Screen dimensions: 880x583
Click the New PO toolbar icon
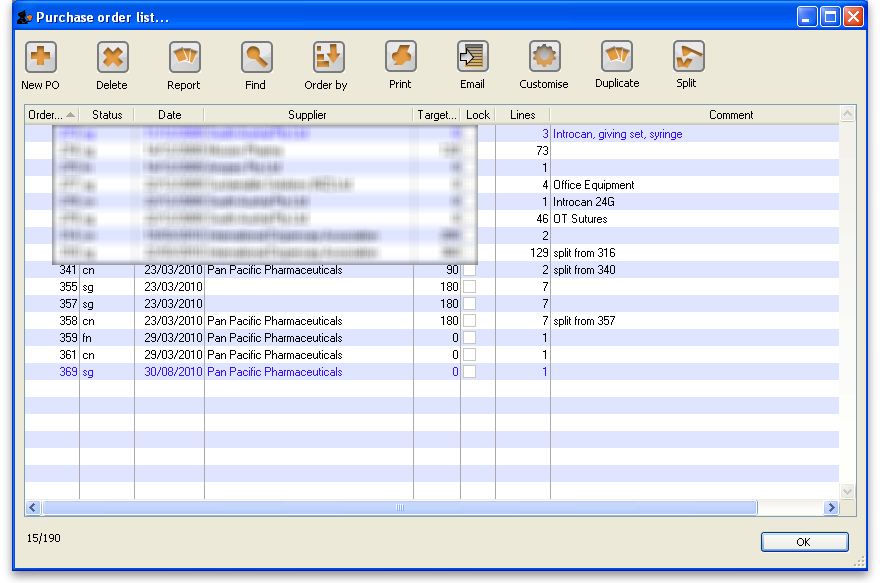[x=40, y=57]
